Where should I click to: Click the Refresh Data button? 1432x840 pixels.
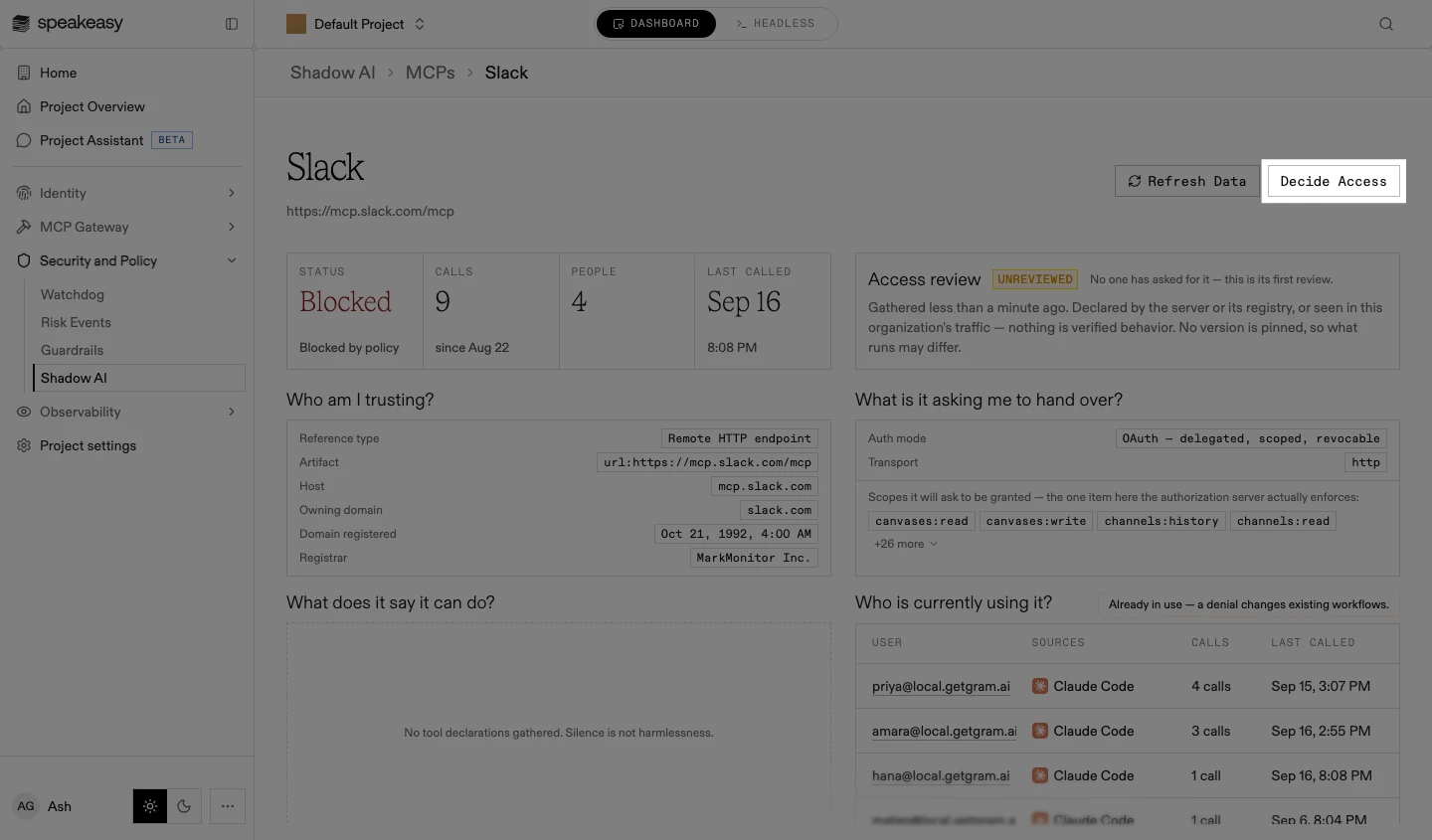coord(1187,181)
